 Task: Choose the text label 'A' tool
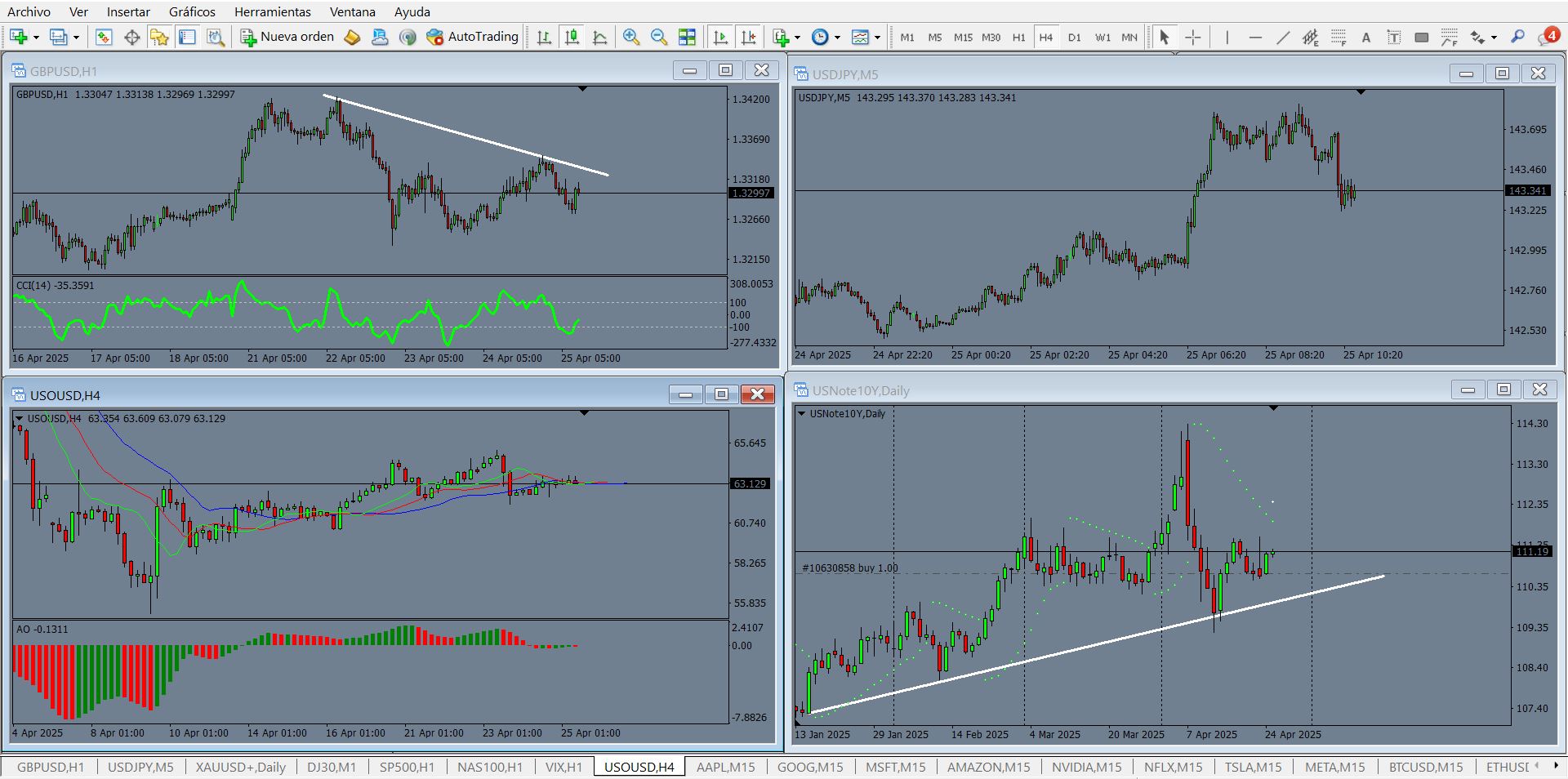pos(1365,38)
